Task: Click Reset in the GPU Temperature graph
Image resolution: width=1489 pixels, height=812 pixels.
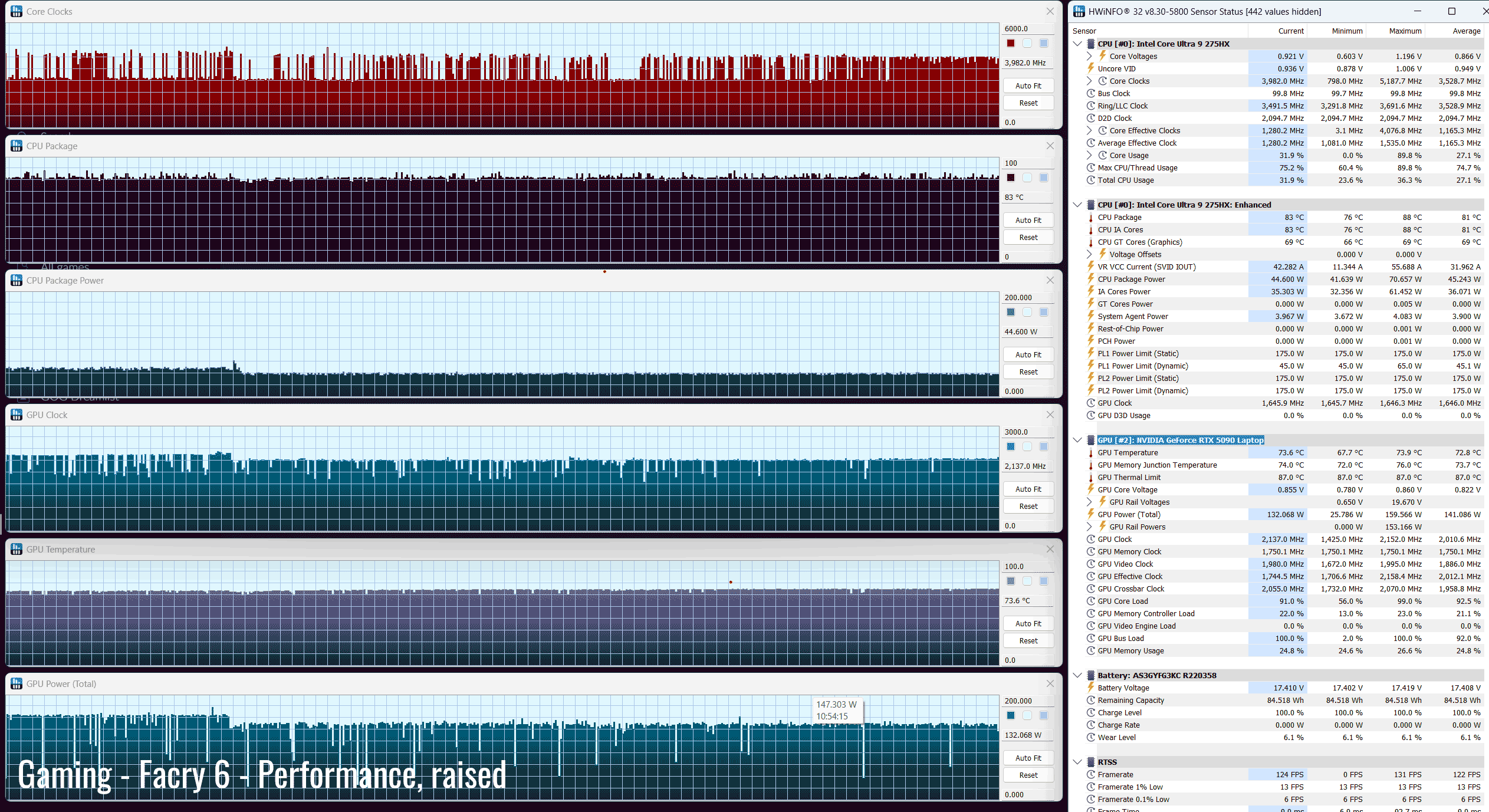Action: point(1028,640)
